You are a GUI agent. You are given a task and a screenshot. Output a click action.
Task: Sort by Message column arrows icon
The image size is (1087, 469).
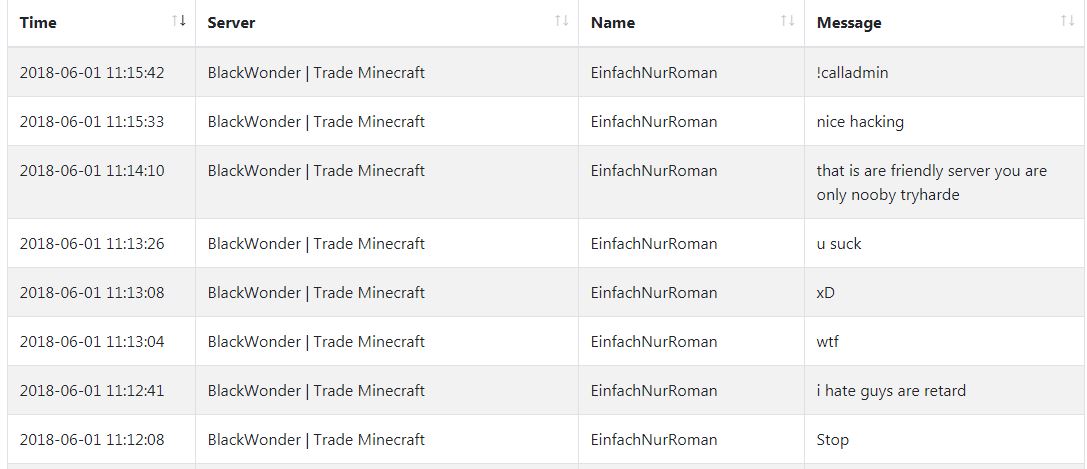pos(1068,21)
